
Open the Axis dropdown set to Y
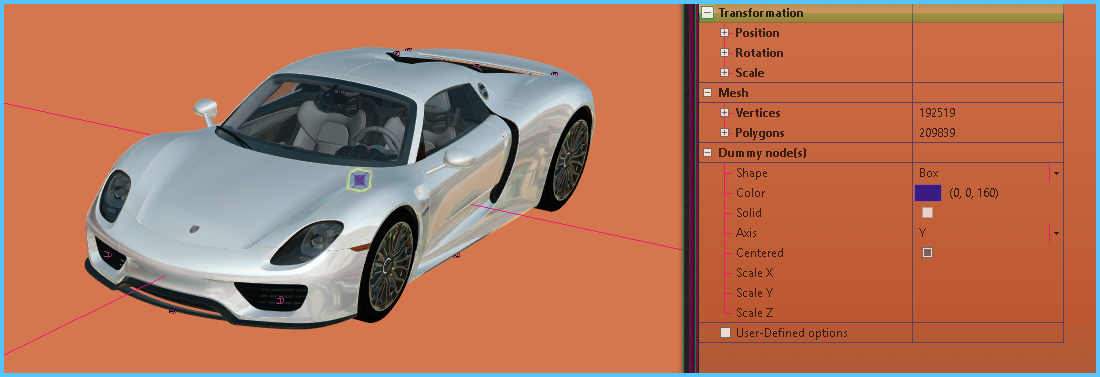click(x=1056, y=233)
